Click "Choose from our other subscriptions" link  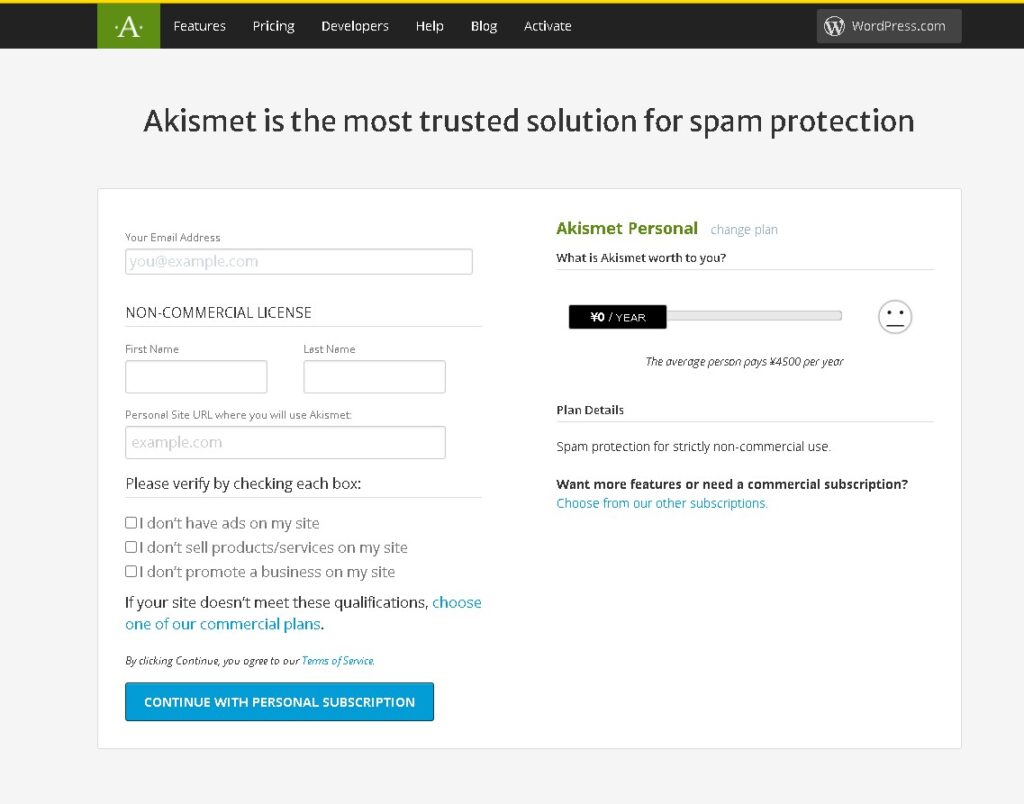tap(662, 503)
